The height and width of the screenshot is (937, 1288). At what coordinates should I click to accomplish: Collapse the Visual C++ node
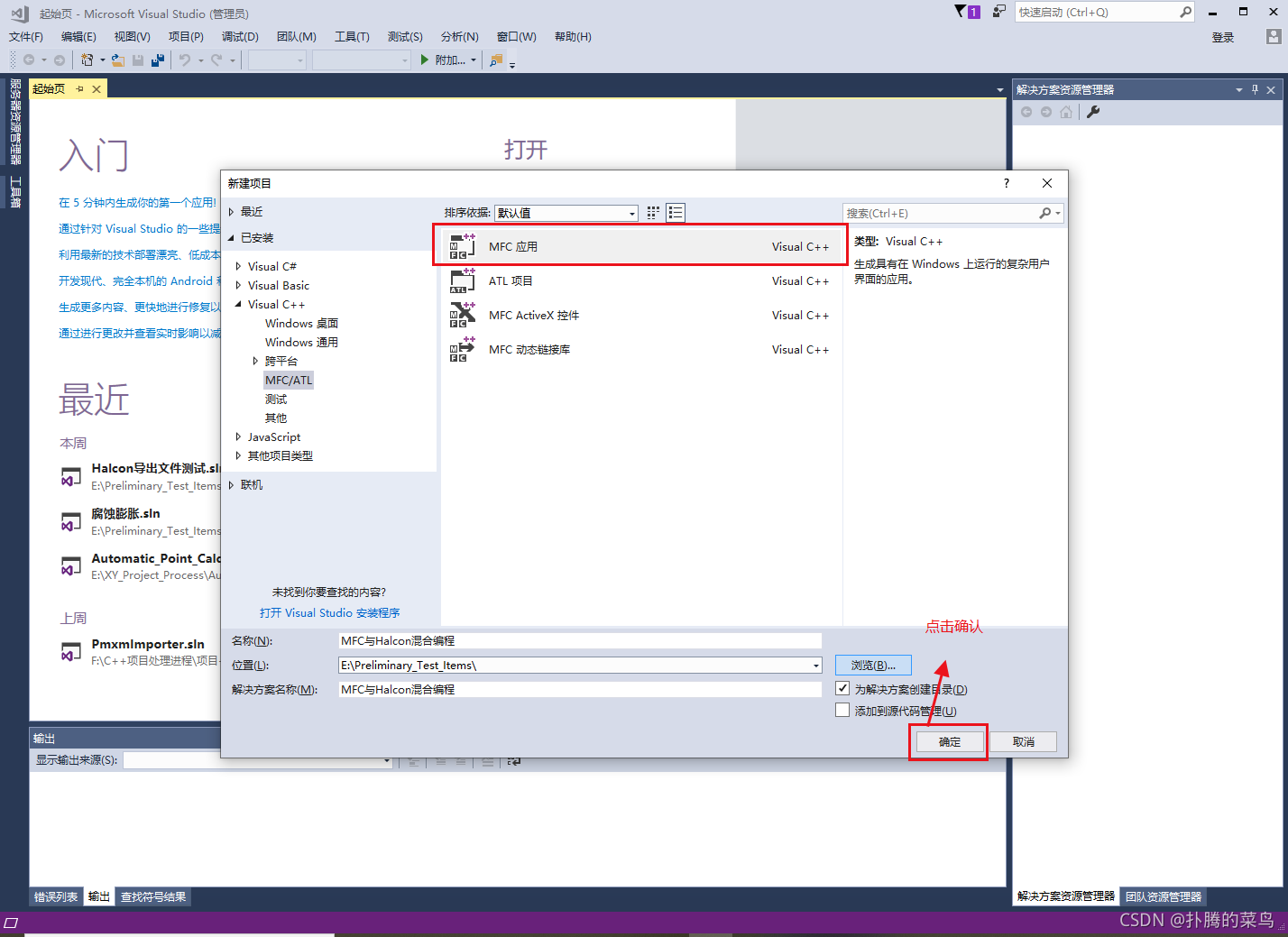coord(238,304)
